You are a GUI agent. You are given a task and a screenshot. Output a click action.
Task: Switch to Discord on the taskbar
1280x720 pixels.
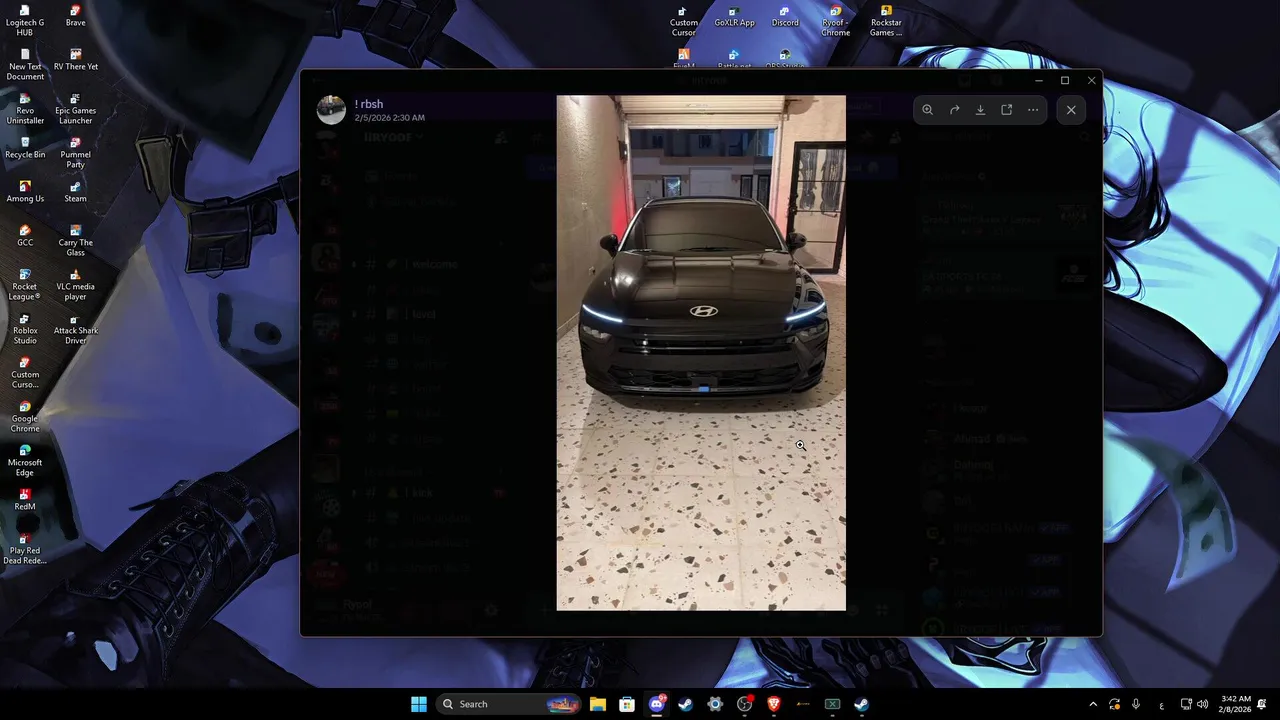pyautogui.click(x=657, y=704)
